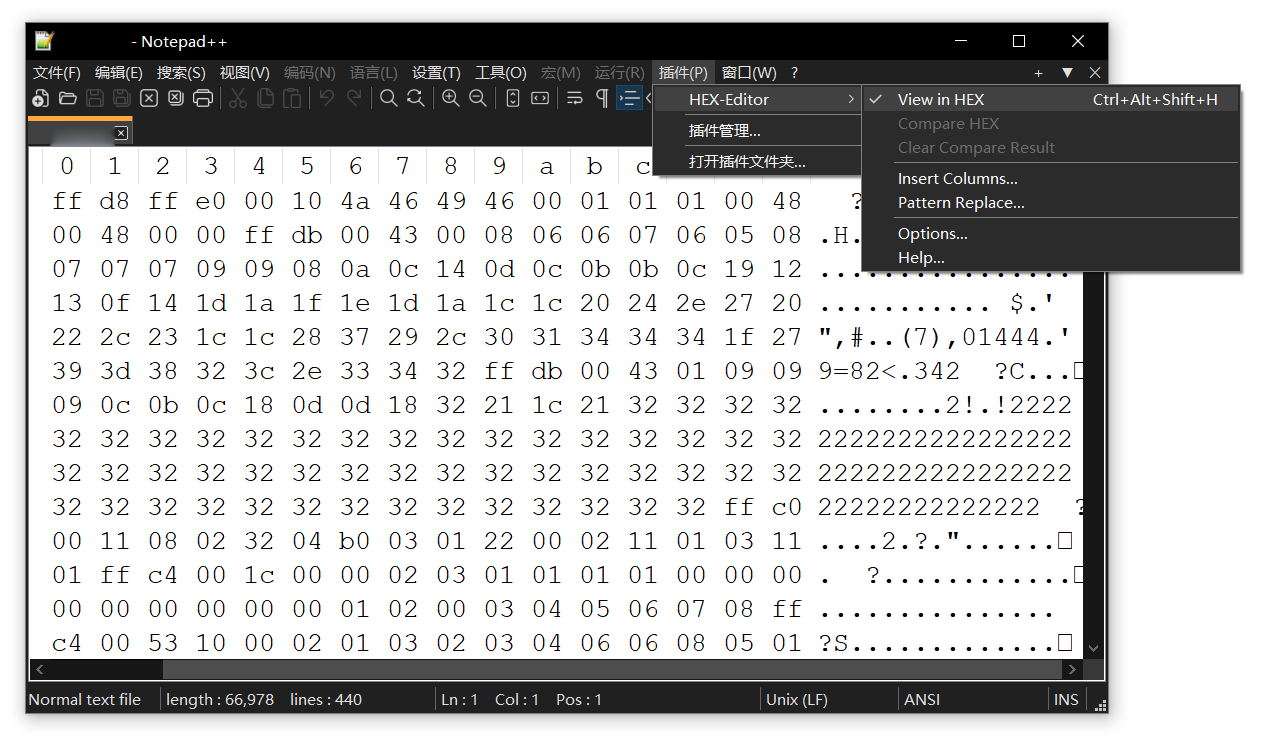This screenshot has height=737, width=1261.
Task: Click the Zoom Out toolbar icon
Action: click(x=478, y=98)
